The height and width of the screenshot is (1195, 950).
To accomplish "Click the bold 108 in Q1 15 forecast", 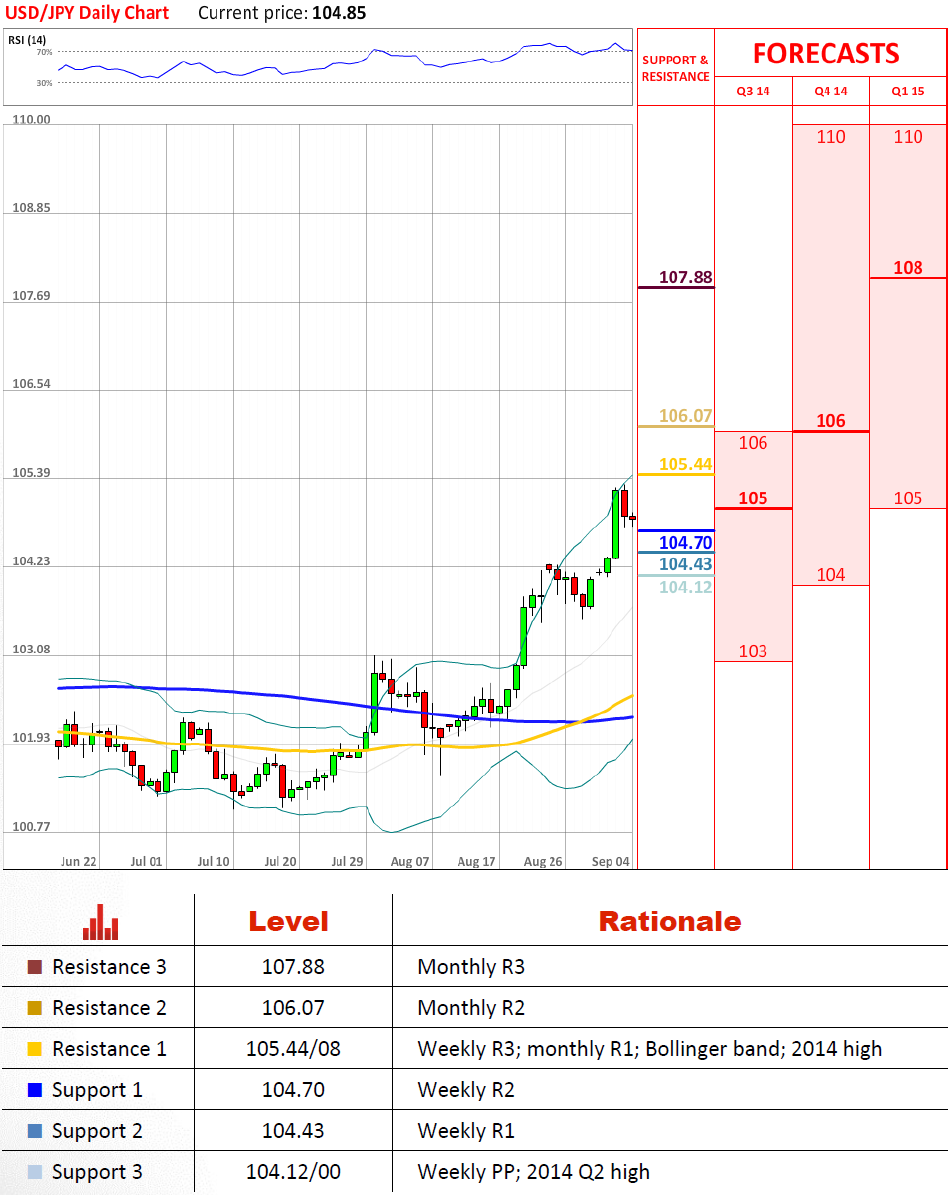I will tap(907, 268).
